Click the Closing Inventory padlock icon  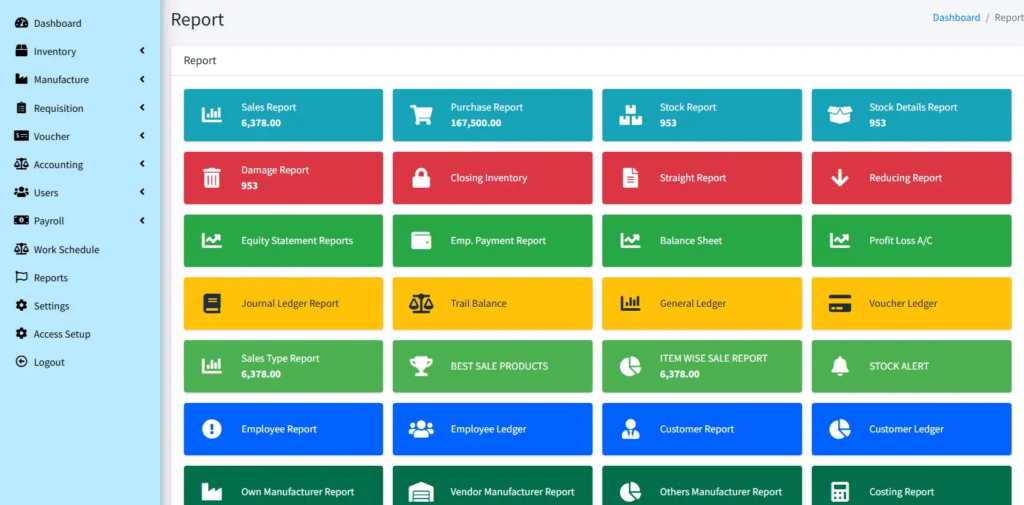coord(421,178)
